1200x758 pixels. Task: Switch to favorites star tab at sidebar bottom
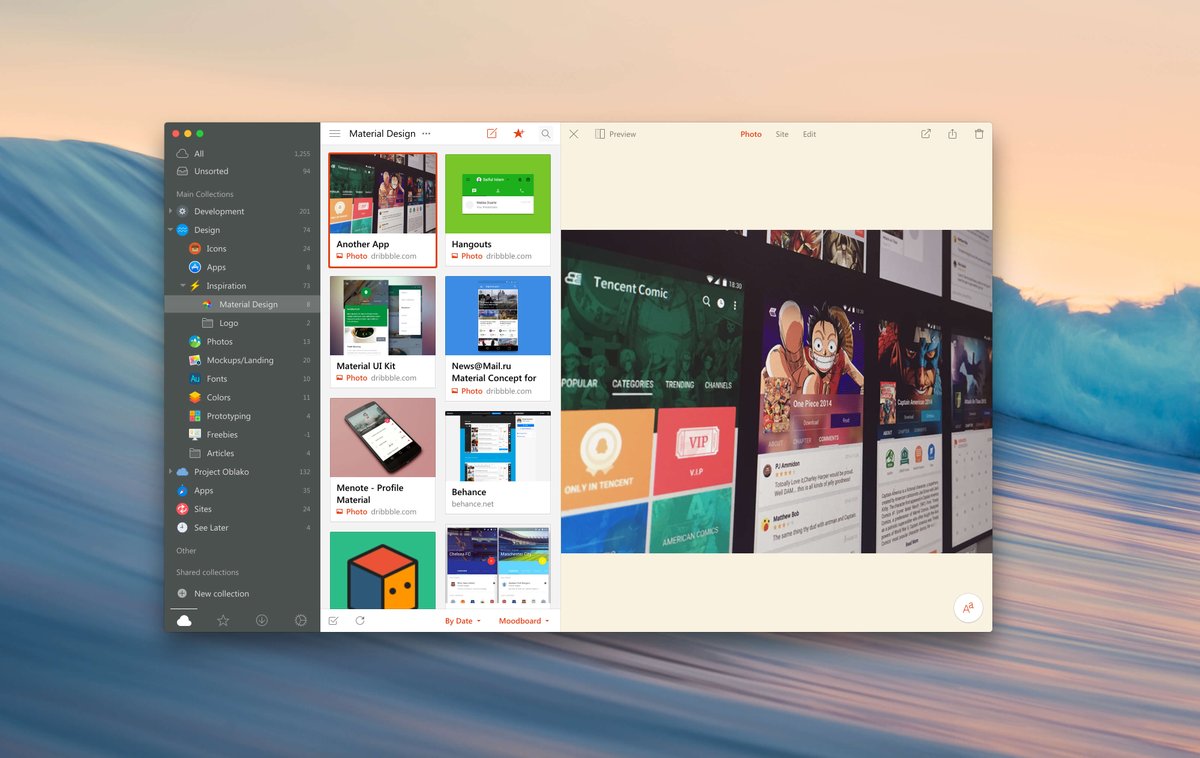click(223, 621)
